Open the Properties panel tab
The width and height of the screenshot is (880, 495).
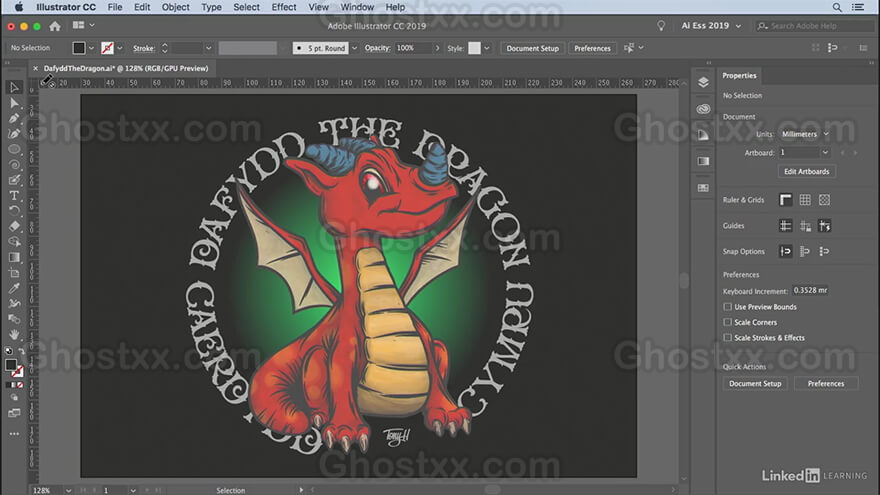739,75
